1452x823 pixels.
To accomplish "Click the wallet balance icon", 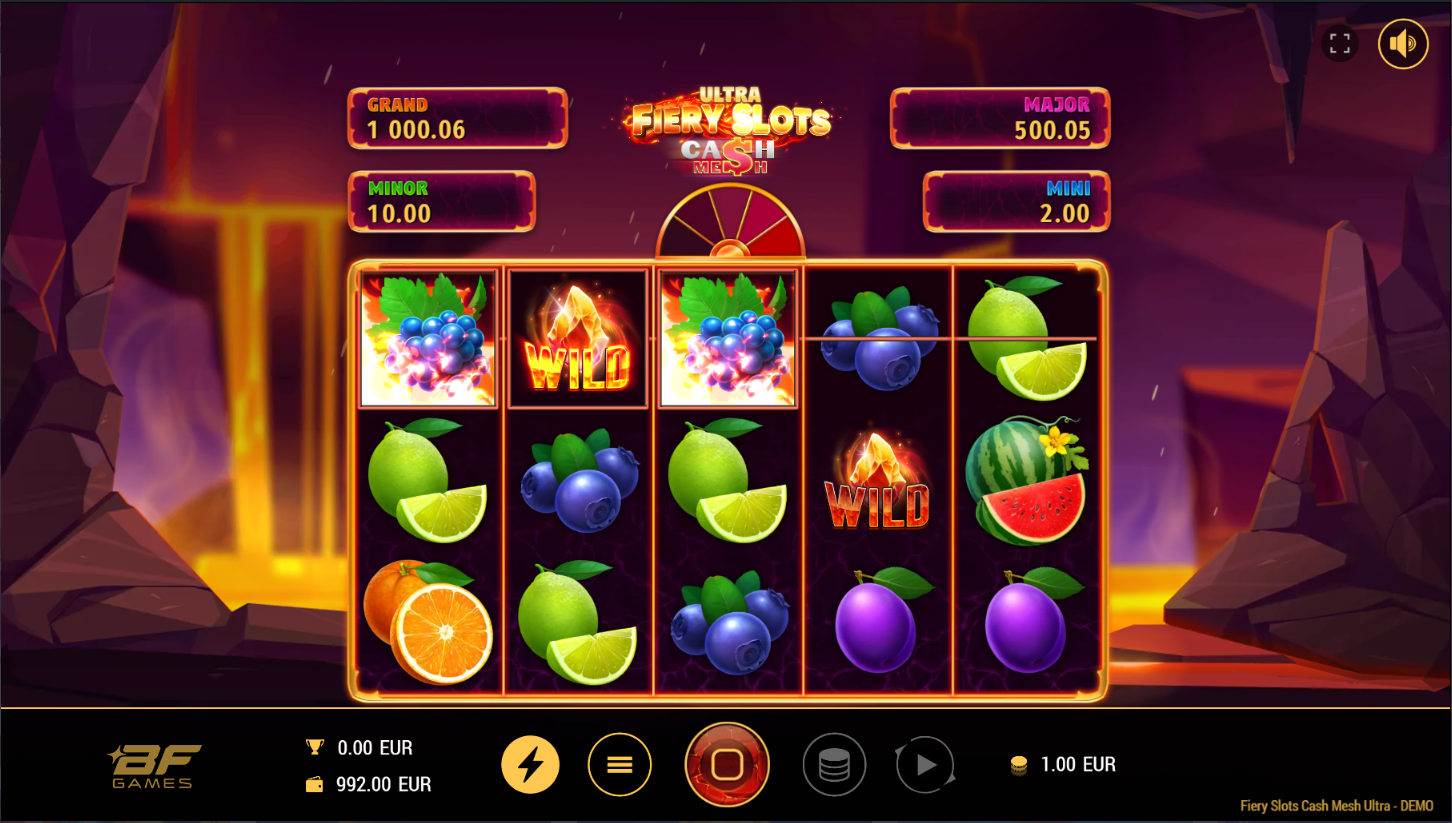I will tap(315, 785).
